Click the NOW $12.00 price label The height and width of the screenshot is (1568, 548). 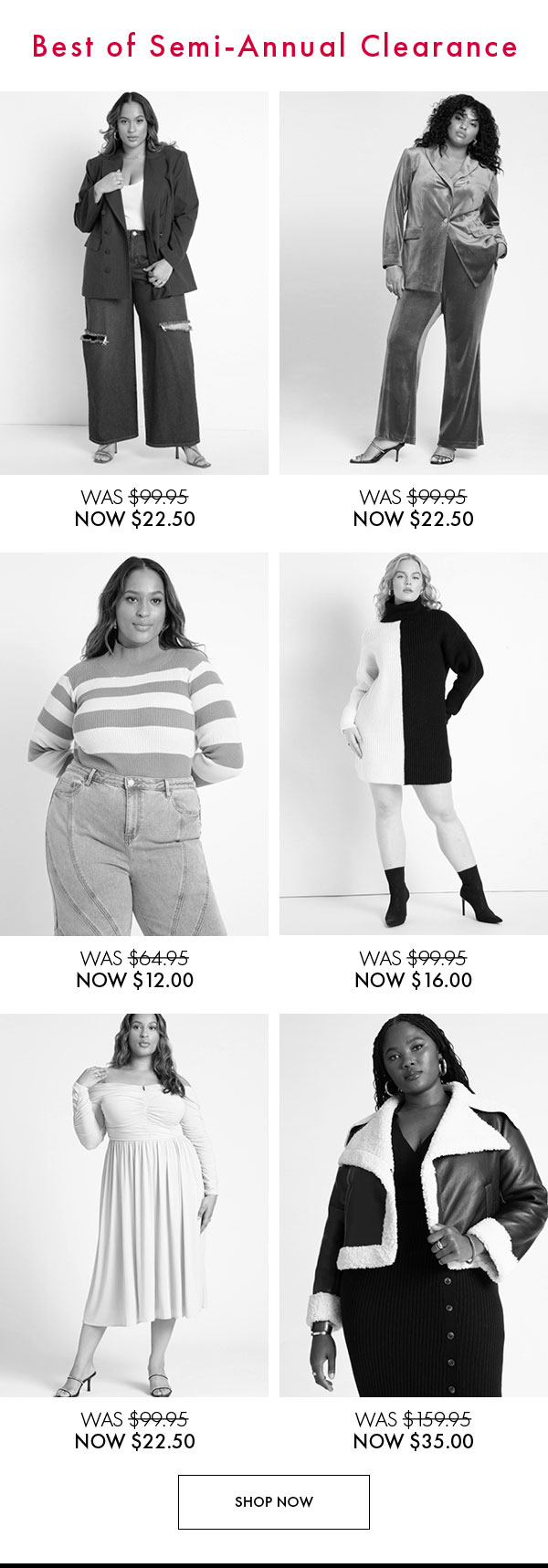tap(134, 981)
